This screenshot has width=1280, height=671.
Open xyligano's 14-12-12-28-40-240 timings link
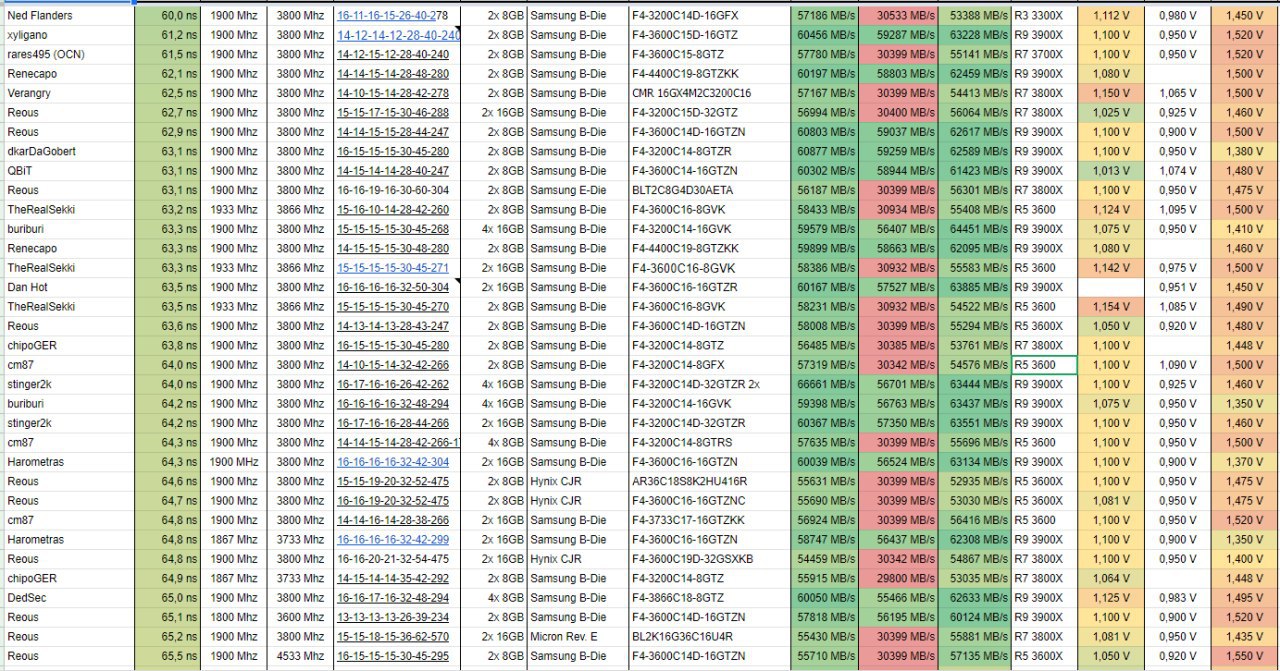tap(398, 35)
